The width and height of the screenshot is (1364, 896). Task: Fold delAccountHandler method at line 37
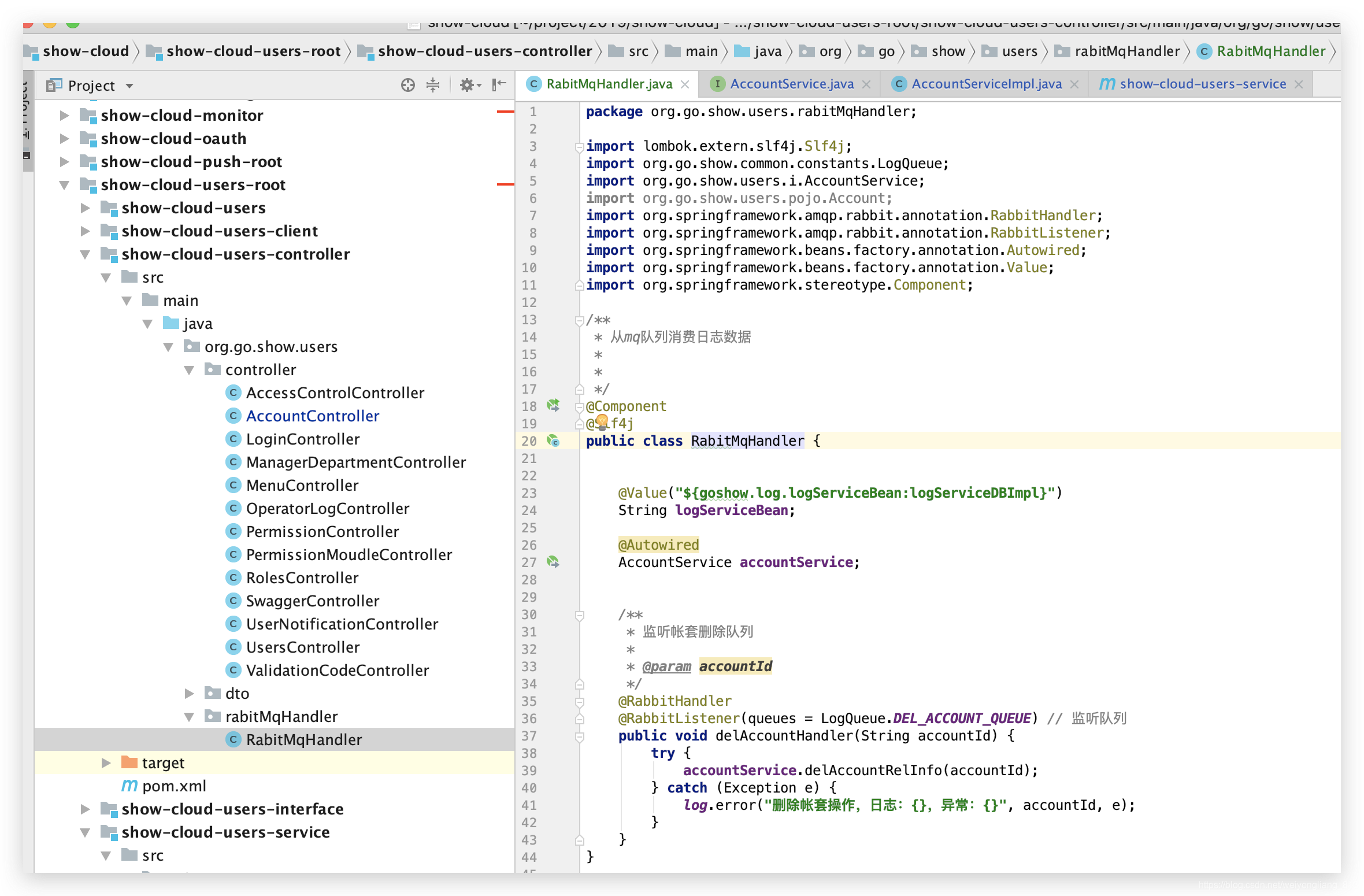click(579, 736)
